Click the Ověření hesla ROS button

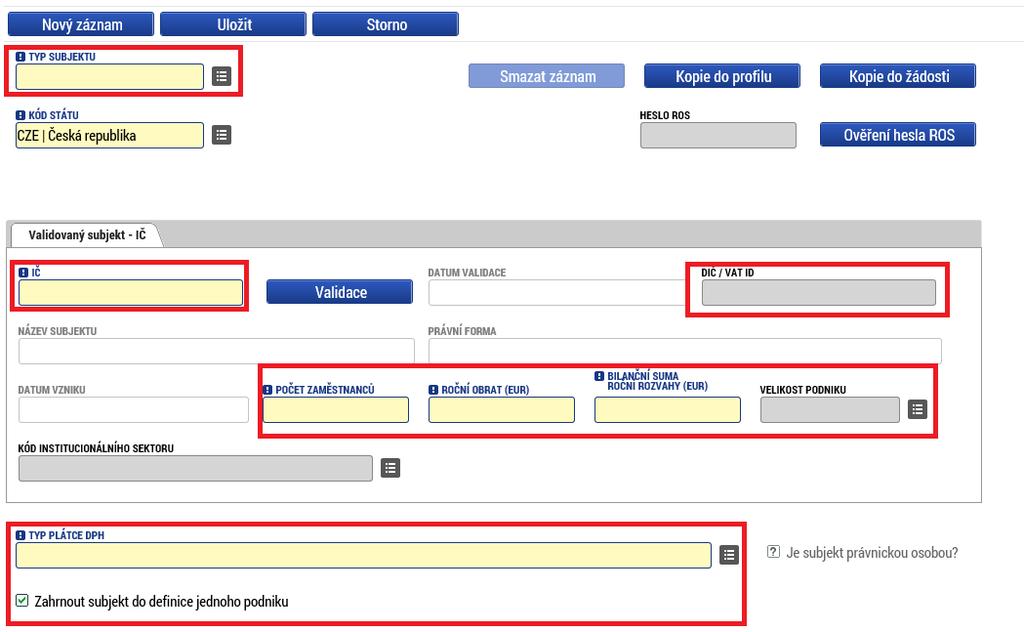(898, 134)
